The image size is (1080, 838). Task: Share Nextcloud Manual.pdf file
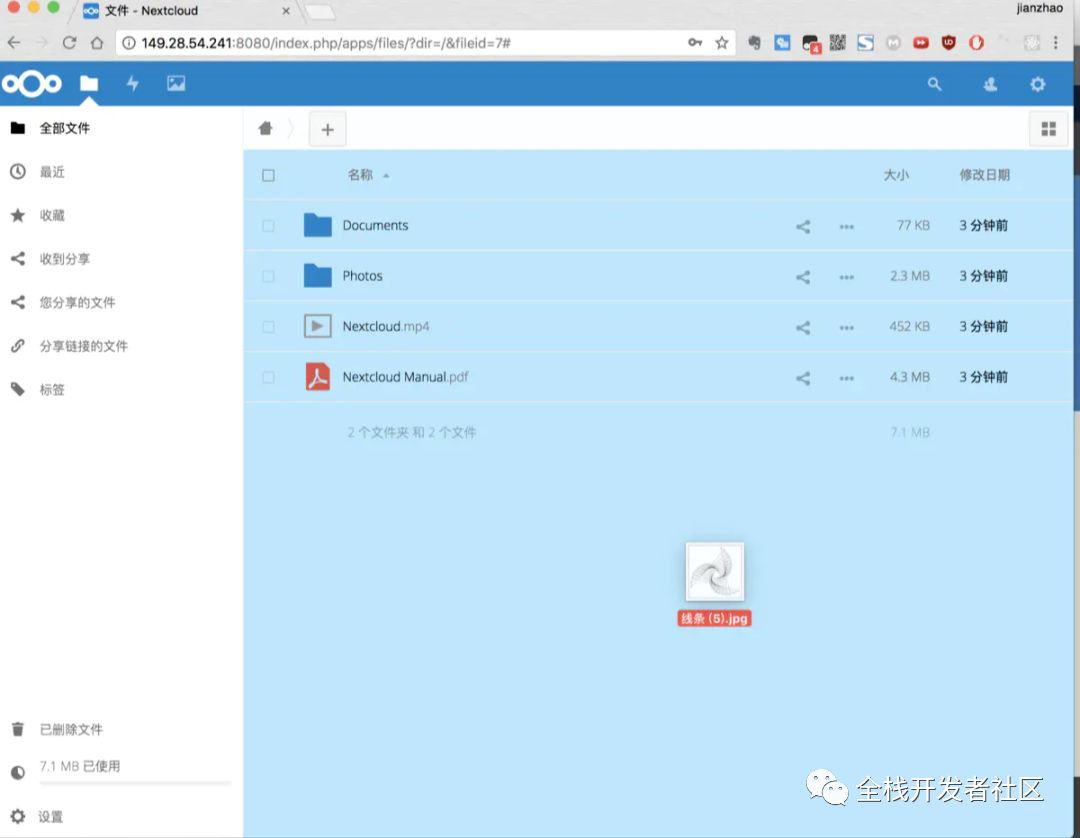(x=803, y=378)
